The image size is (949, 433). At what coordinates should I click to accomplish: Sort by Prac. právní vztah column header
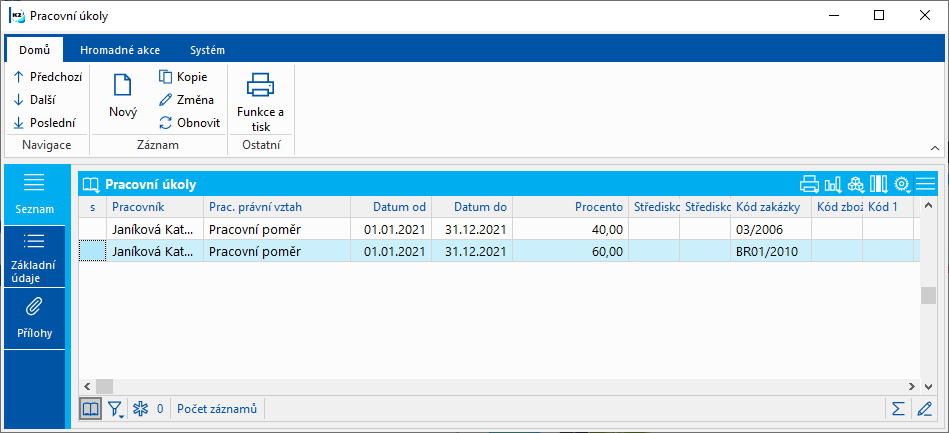pyautogui.click(x=277, y=207)
